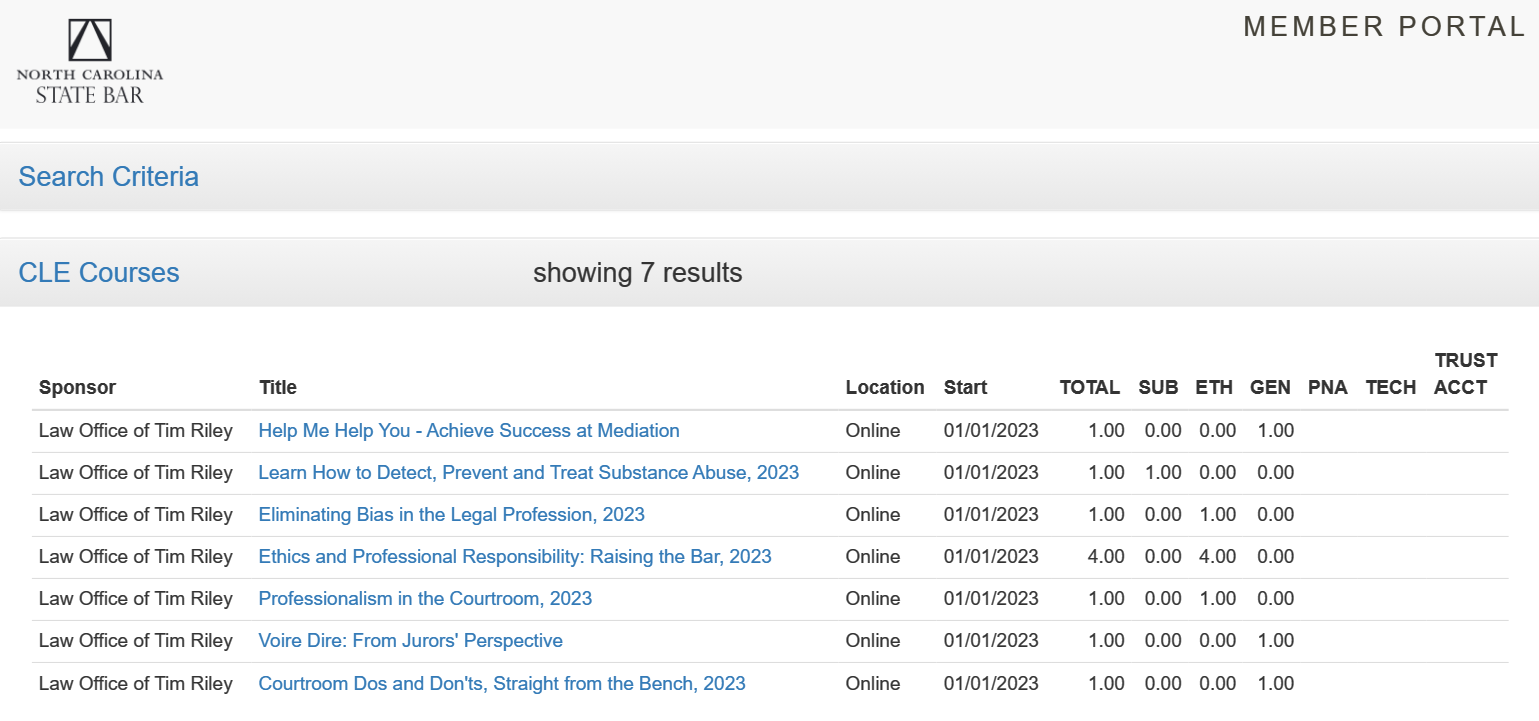This screenshot has width=1539, height=721.
Task: Click the PNA column header
Action: tap(1328, 388)
